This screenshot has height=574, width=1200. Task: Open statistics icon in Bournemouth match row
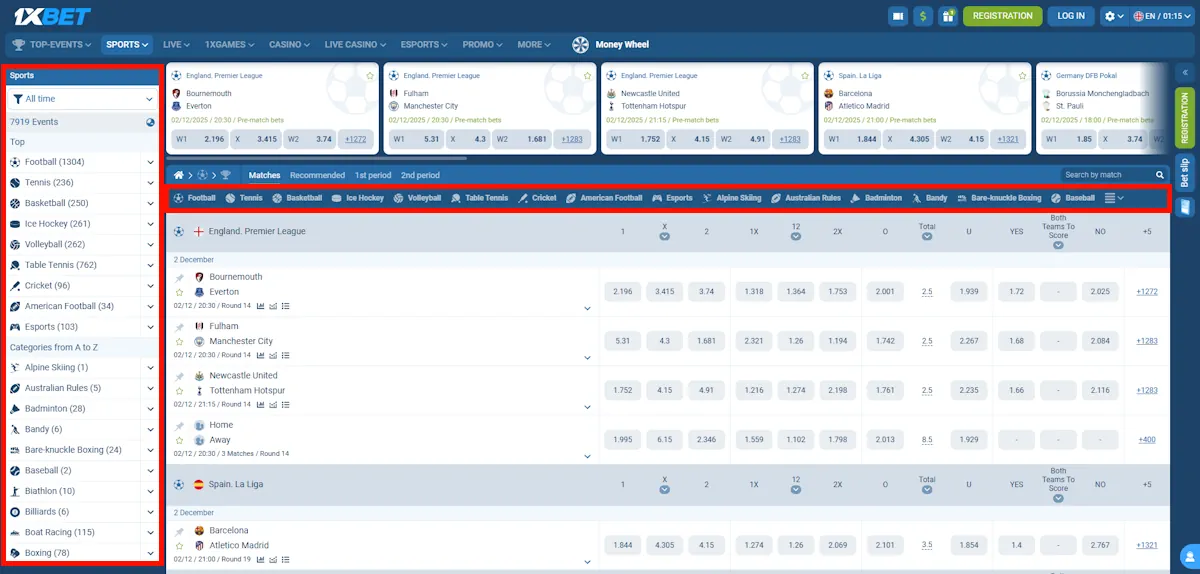click(x=261, y=306)
